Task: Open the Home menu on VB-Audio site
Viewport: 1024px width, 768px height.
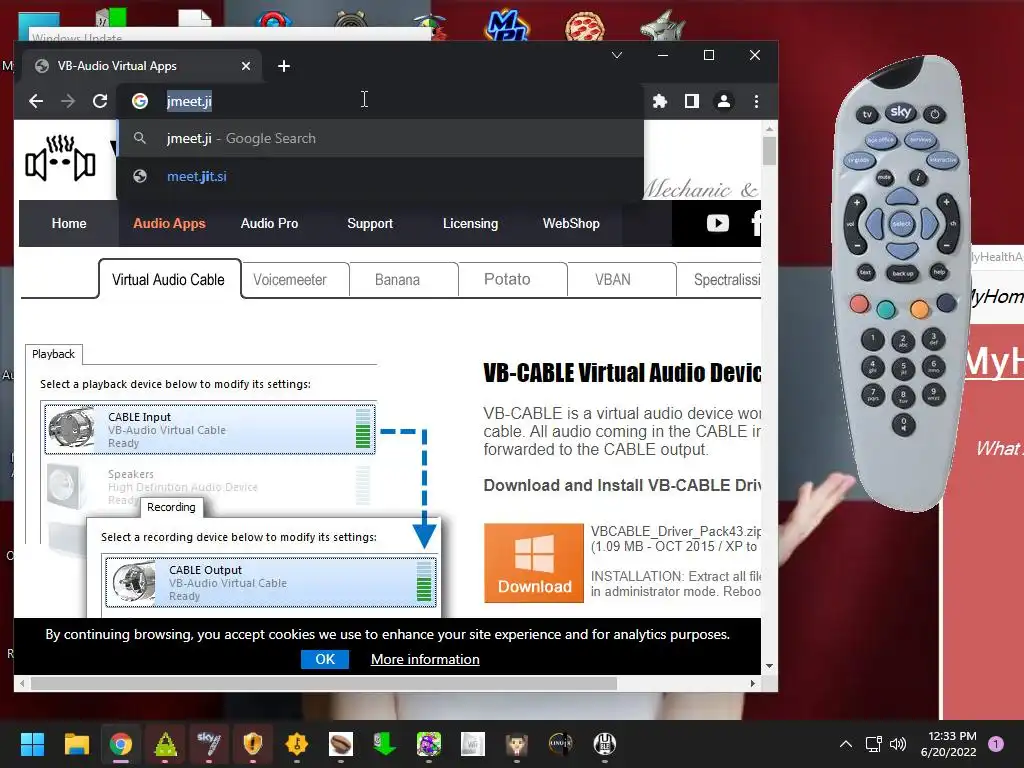Action: click(69, 223)
